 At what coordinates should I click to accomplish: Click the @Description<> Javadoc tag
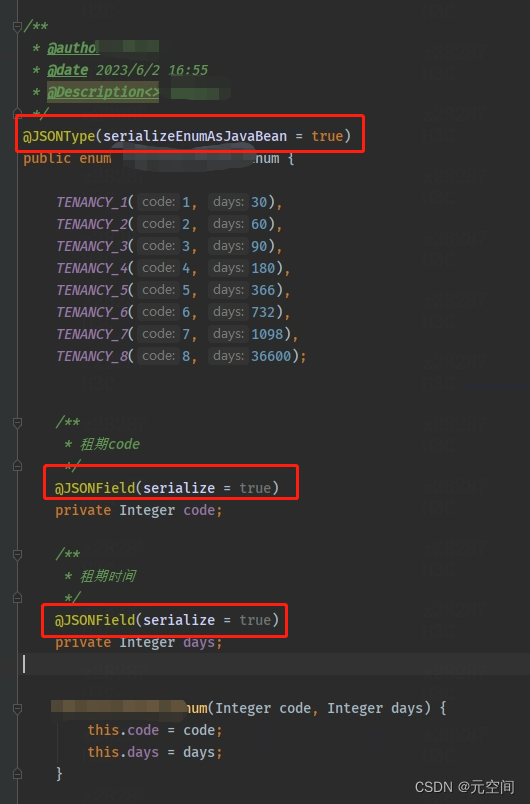click(x=103, y=92)
